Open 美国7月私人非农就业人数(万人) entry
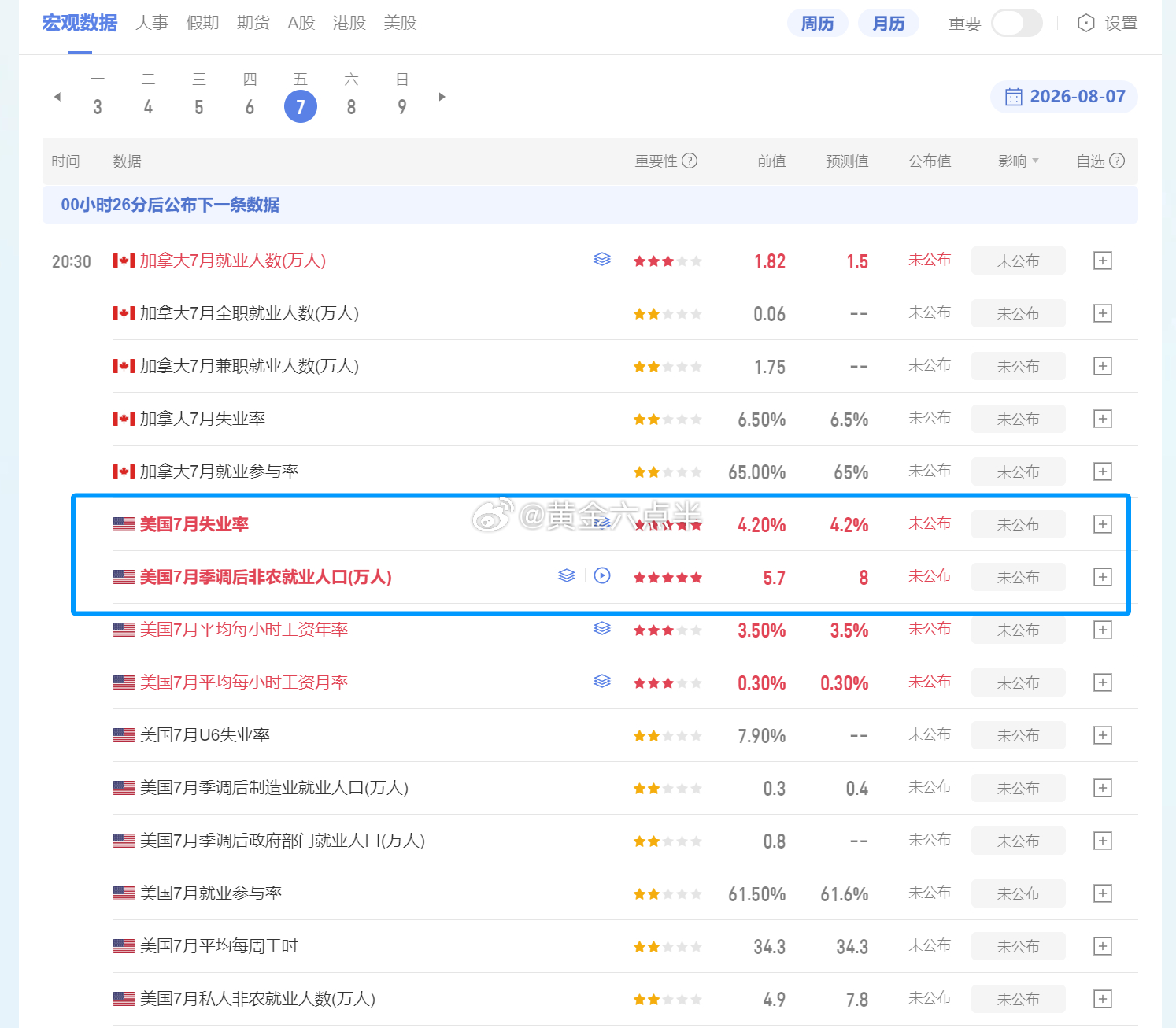Screen dimensions: 1176x1028 257,999
